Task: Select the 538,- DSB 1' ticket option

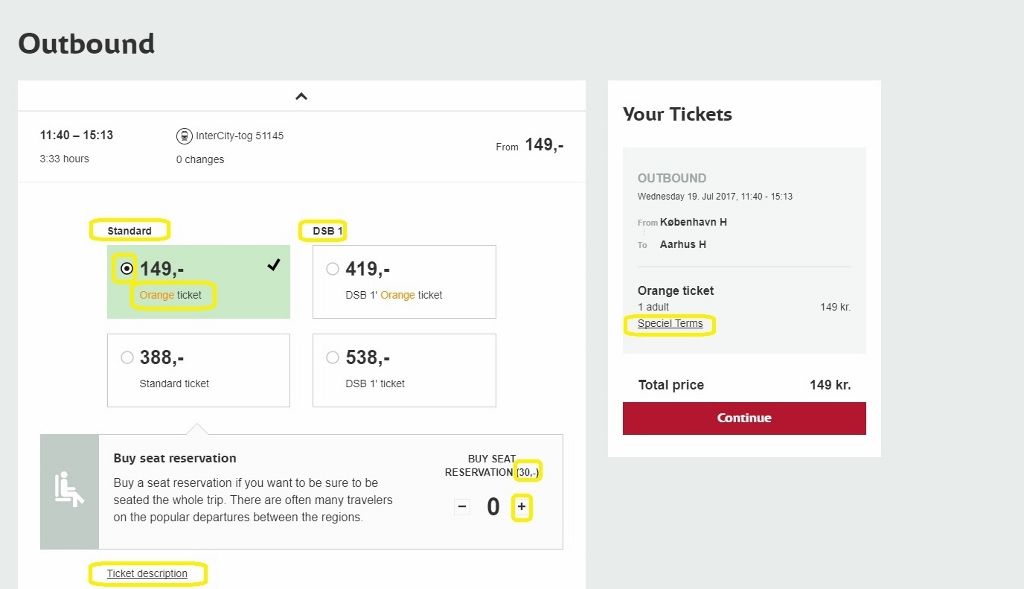Action: pos(333,358)
